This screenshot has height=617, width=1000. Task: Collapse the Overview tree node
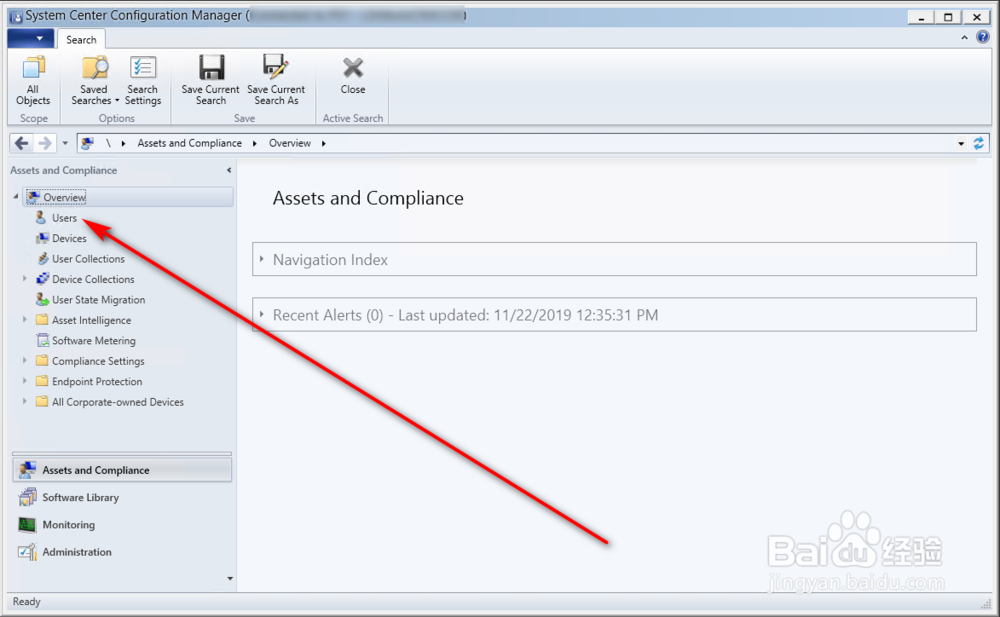coord(16,197)
